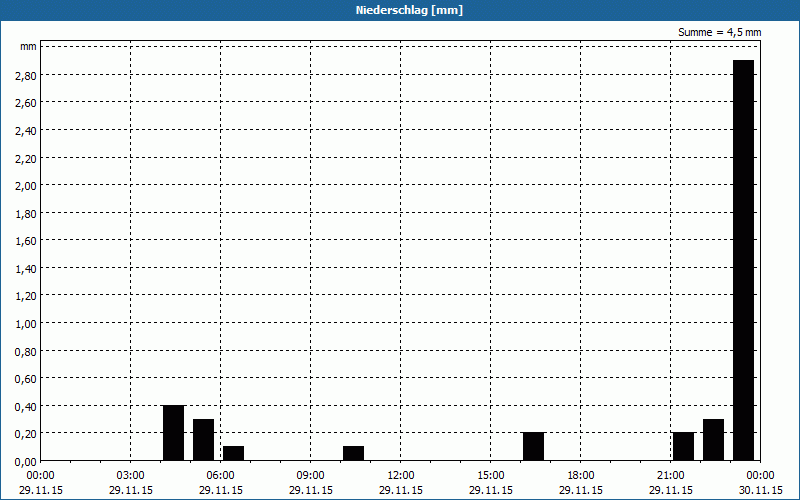
Task: Click the 0,60 y-axis value
Action: 27,379
